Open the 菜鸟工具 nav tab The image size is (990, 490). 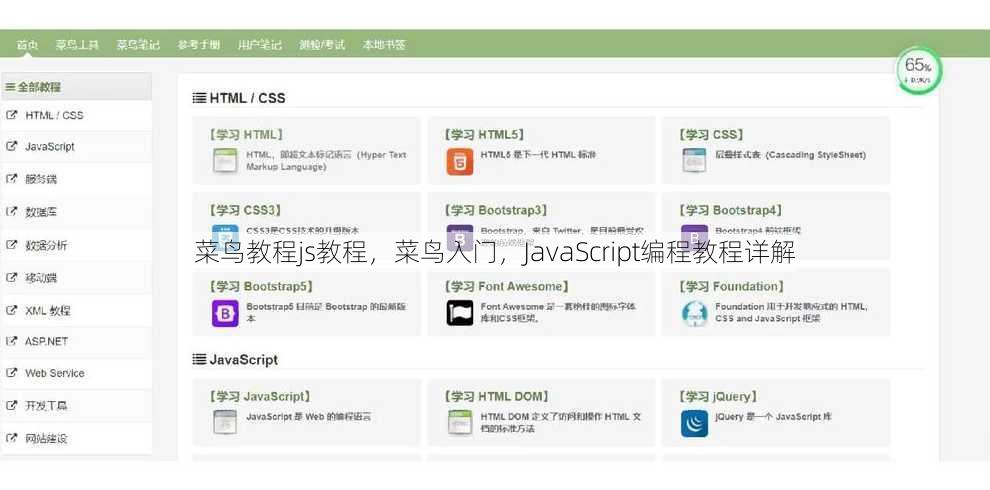coord(77,45)
